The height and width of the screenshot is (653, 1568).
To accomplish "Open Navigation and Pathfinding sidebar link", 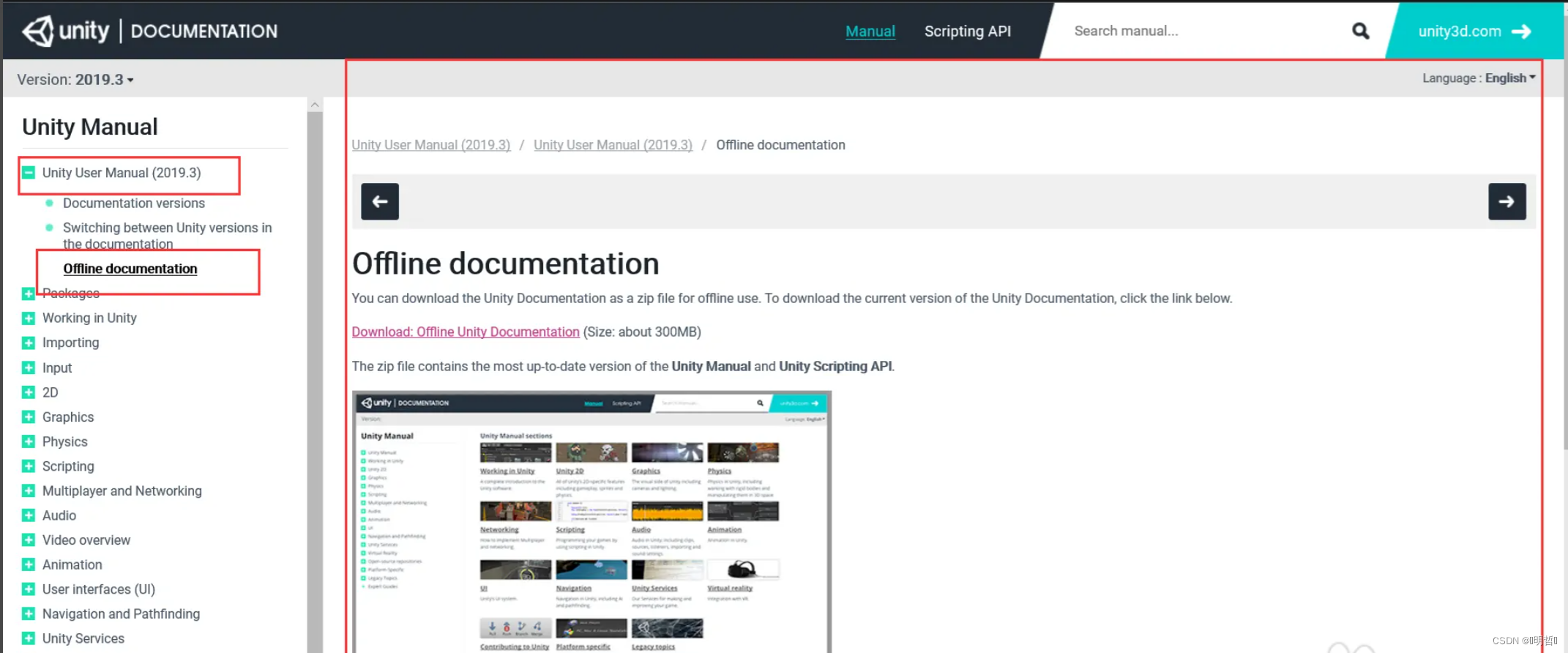I will [x=121, y=613].
